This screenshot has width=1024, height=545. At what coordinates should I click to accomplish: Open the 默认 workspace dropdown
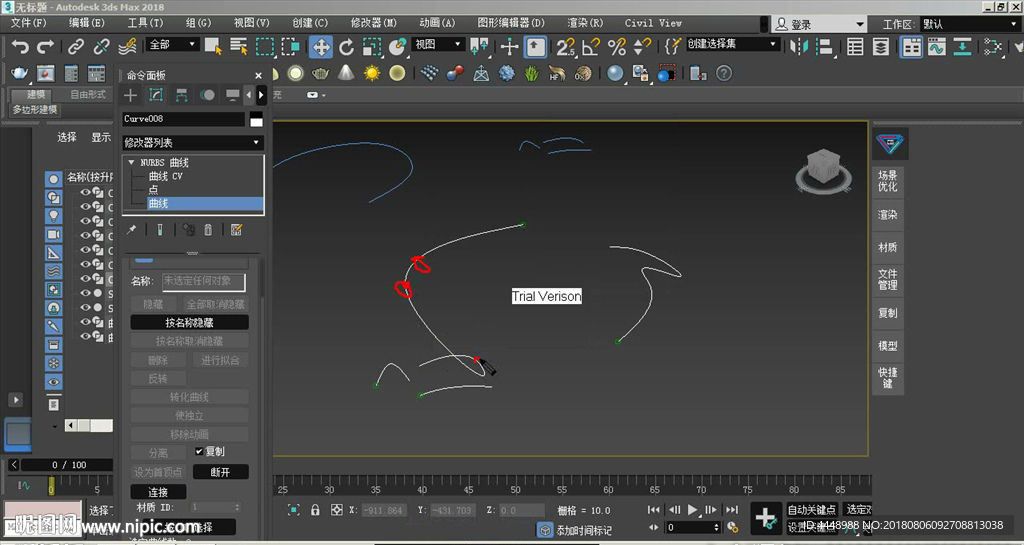pos(969,24)
